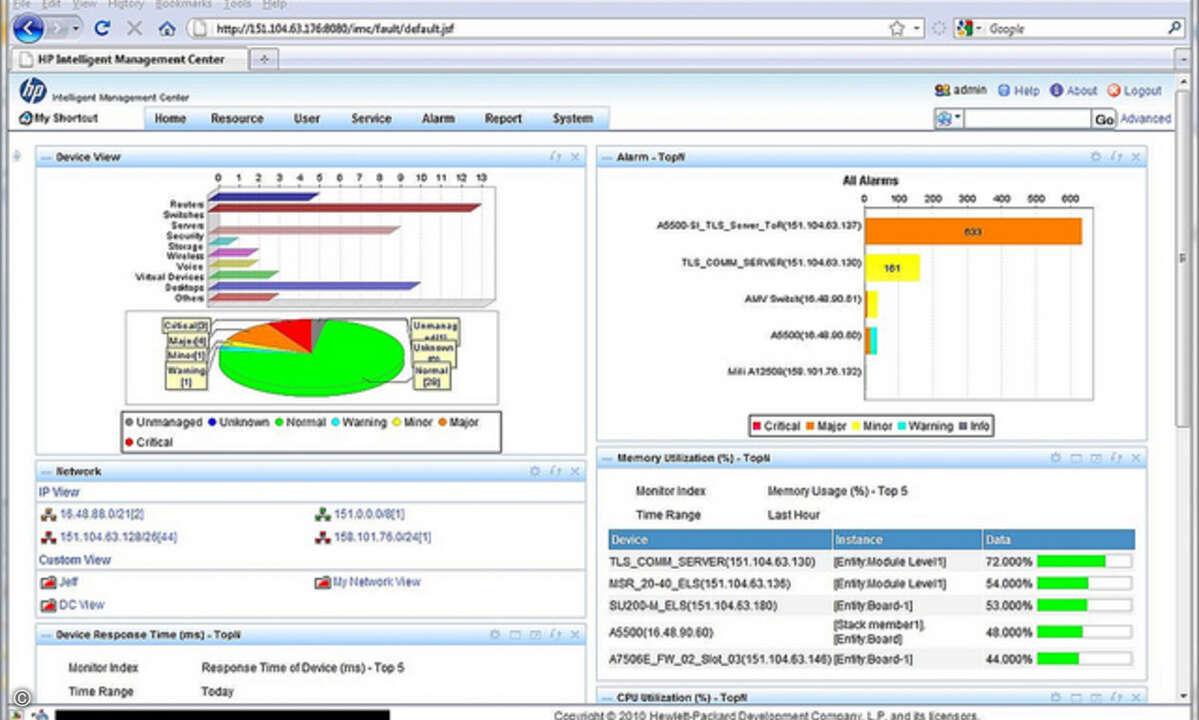Click the admin user icon
Image resolution: width=1199 pixels, height=720 pixels.
click(942, 90)
